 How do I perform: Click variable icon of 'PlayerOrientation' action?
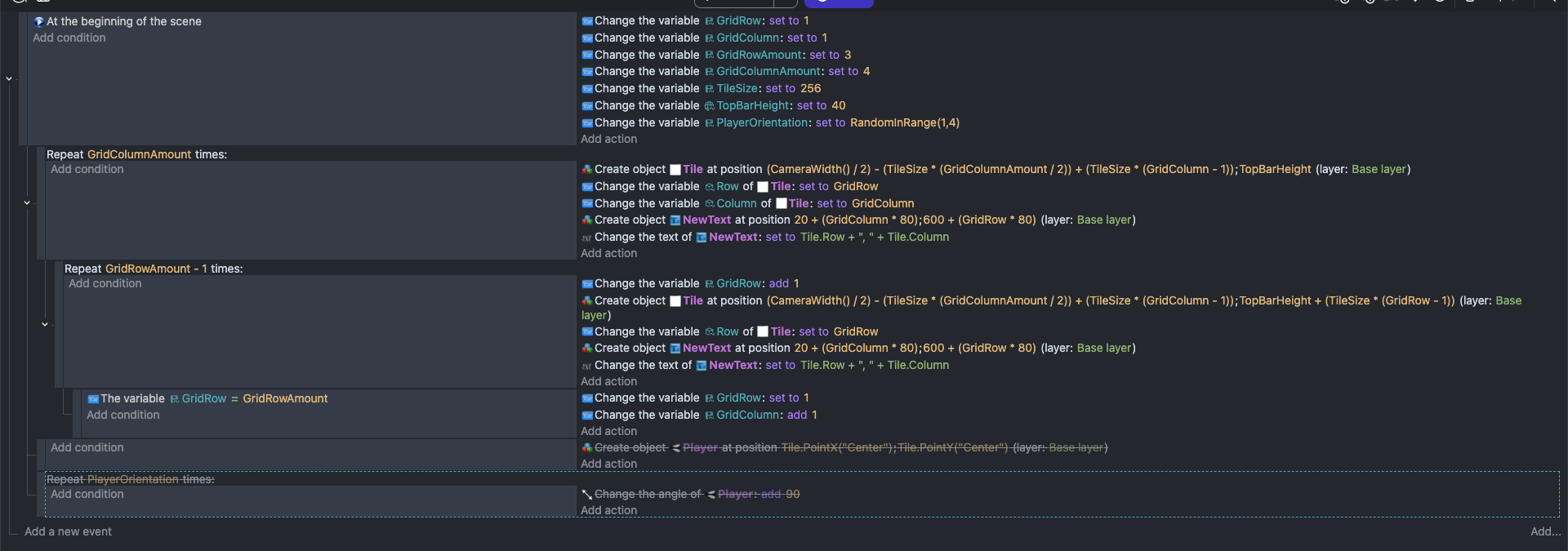(587, 123)
